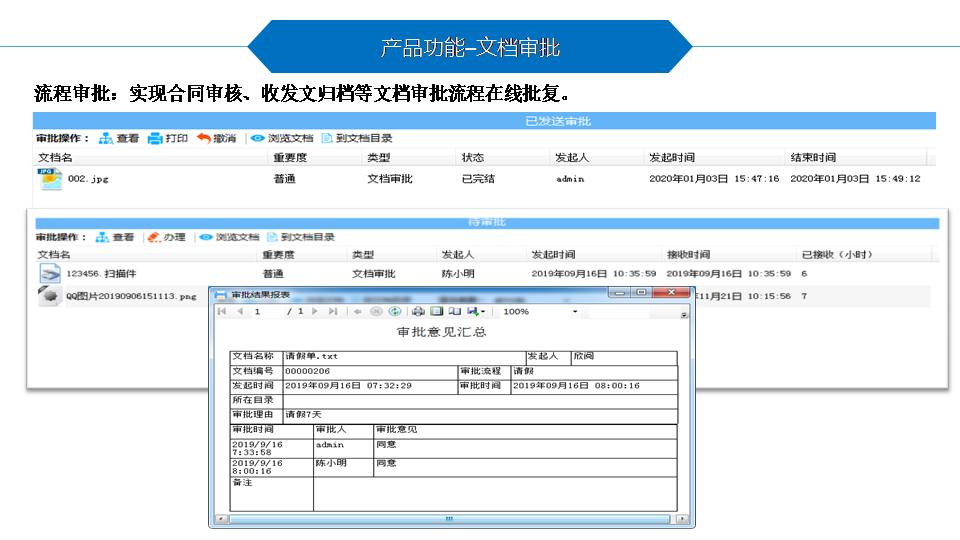
Task: Select the 123456.扫描件 row name
Action: click(101, 274)
